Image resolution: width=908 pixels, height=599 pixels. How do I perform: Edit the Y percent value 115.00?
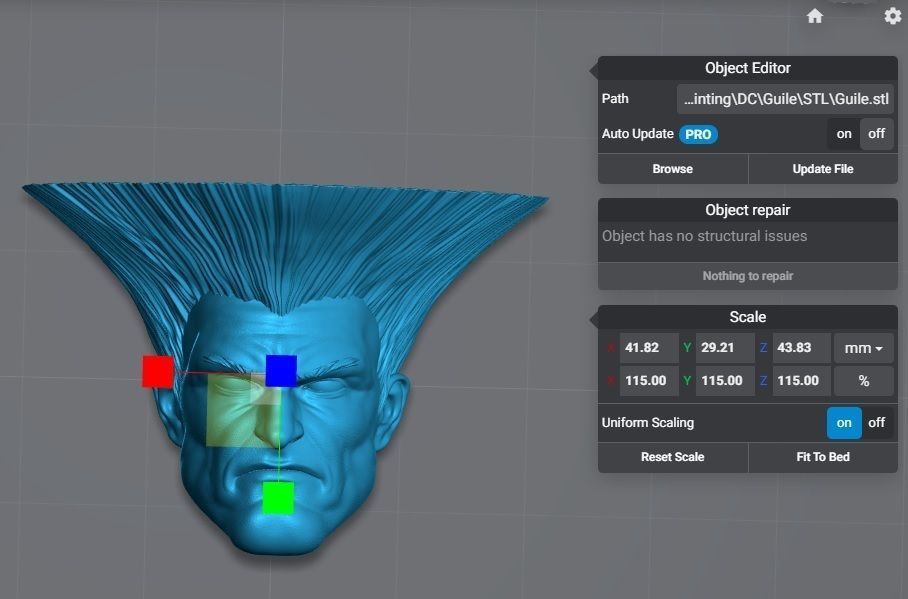click(x=725, y=381)
